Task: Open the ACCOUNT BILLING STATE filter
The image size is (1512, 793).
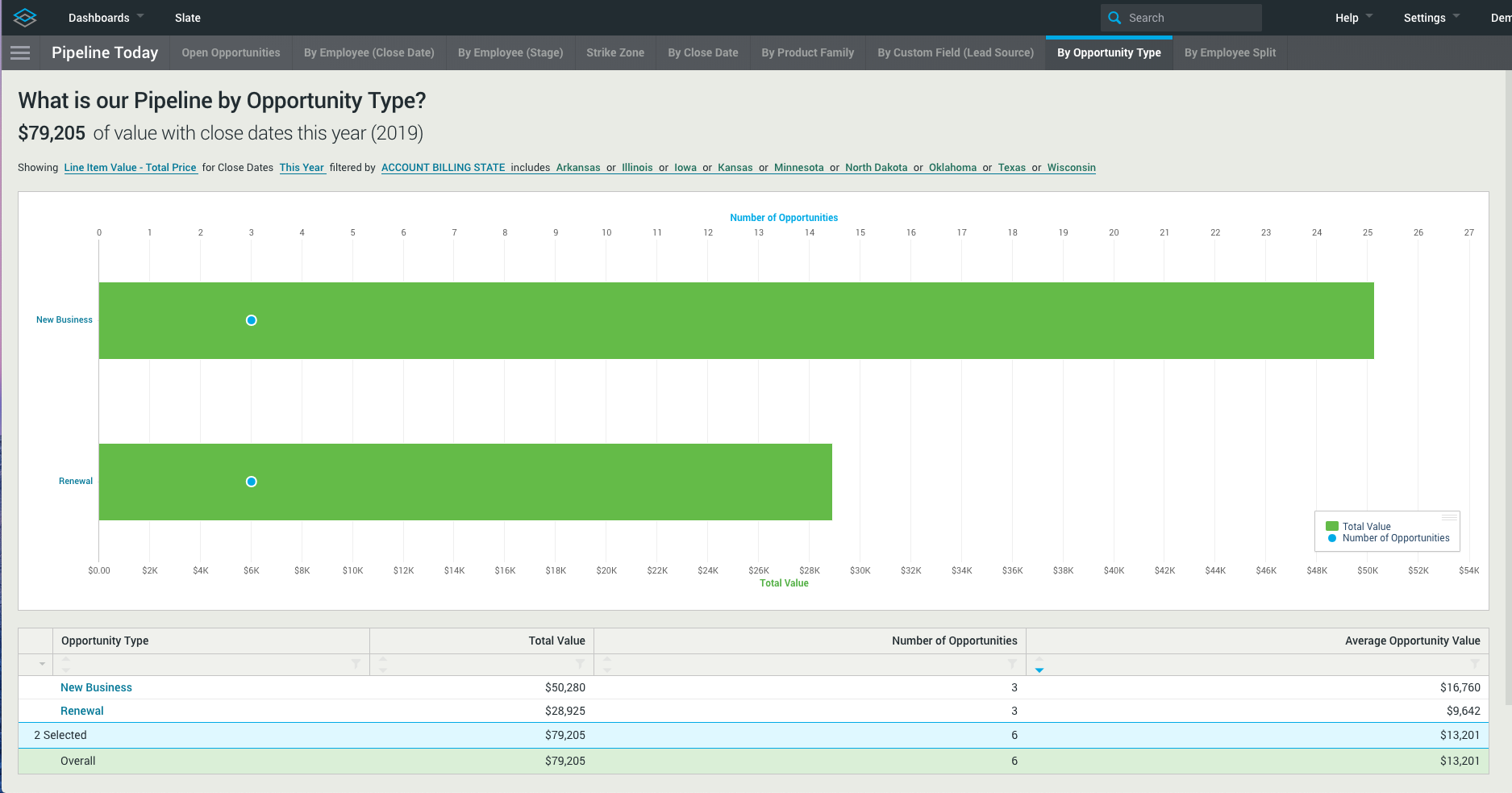Action: point(444,168)
